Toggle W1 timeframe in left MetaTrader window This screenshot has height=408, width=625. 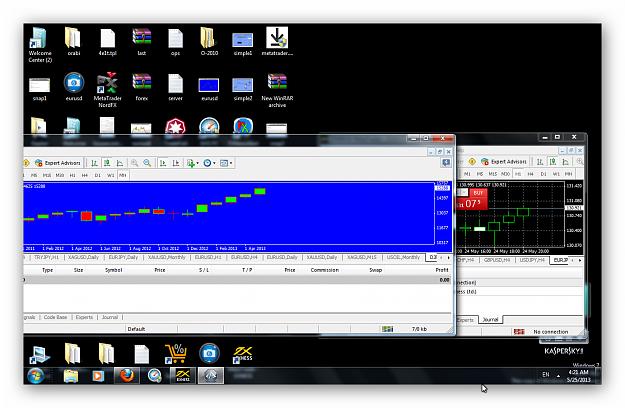pos(110,175)
